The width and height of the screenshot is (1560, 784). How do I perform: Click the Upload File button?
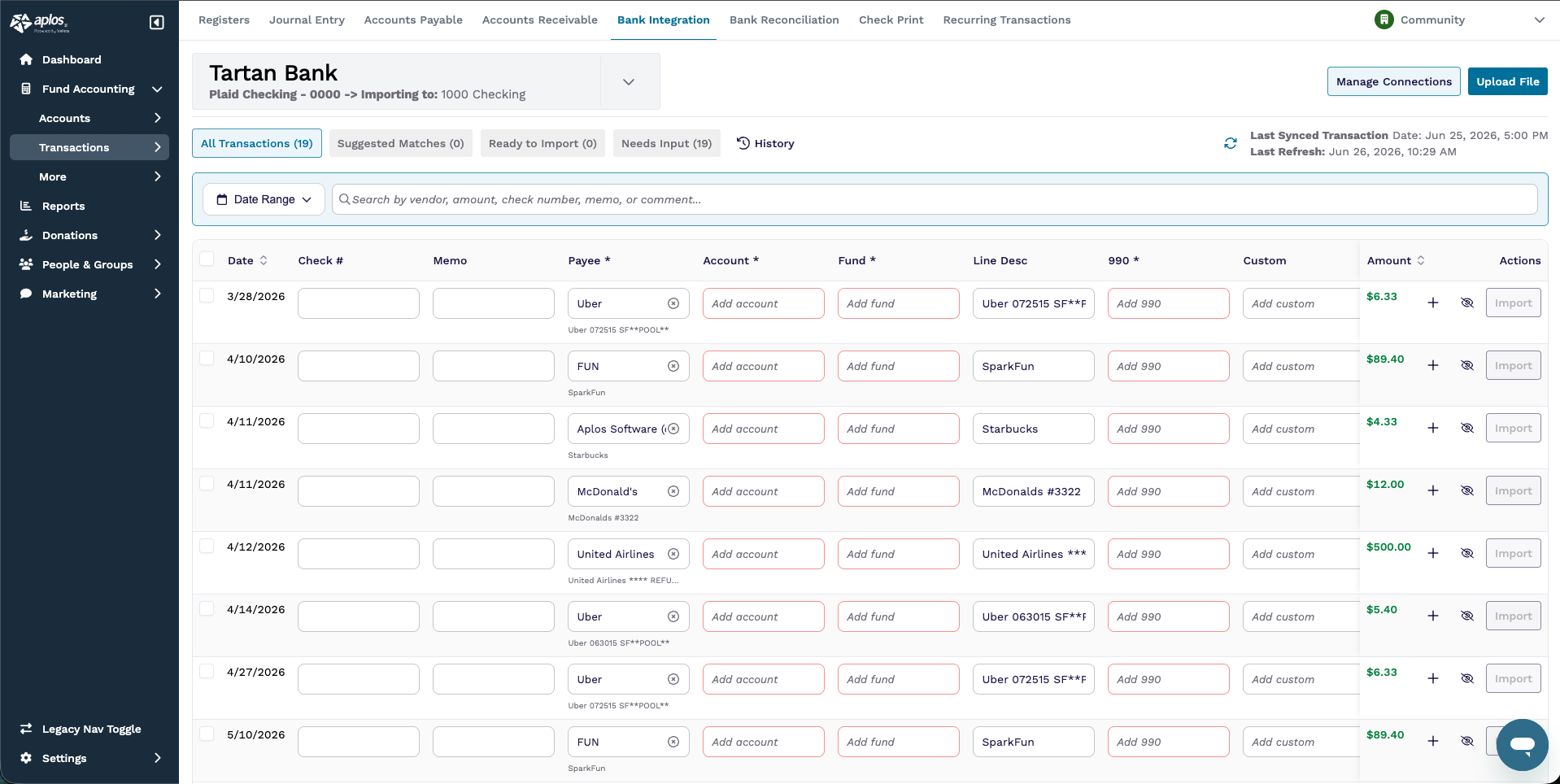pos(1507,81)
